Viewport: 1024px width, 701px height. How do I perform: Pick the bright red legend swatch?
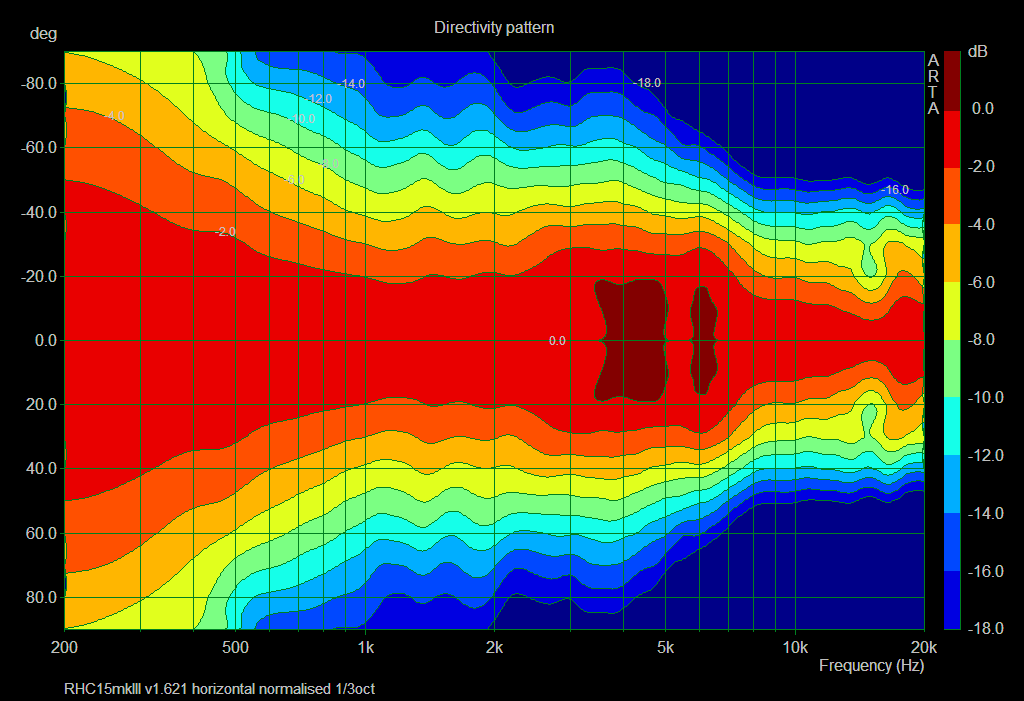click(x=952, y=139)
